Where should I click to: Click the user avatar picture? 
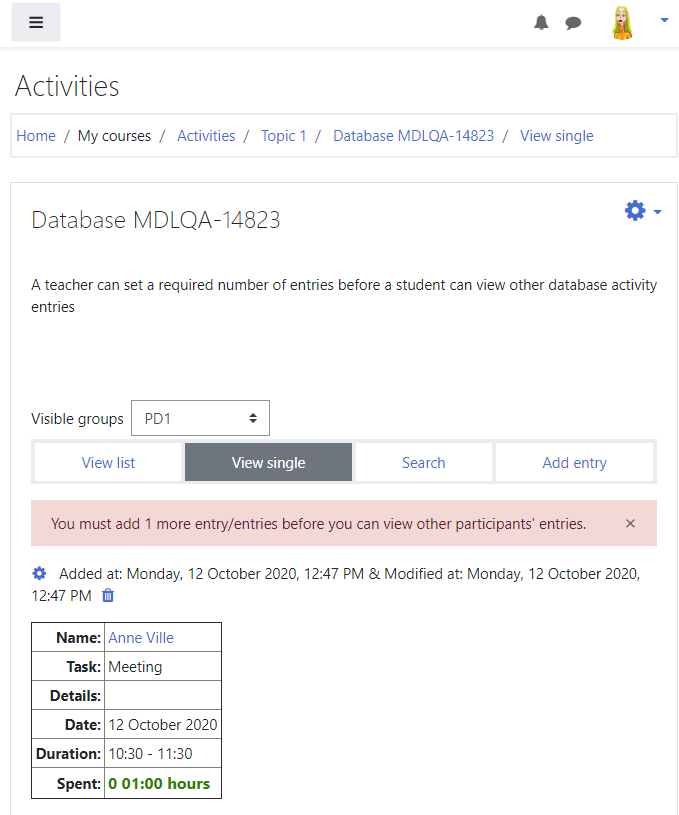[622, 22]
